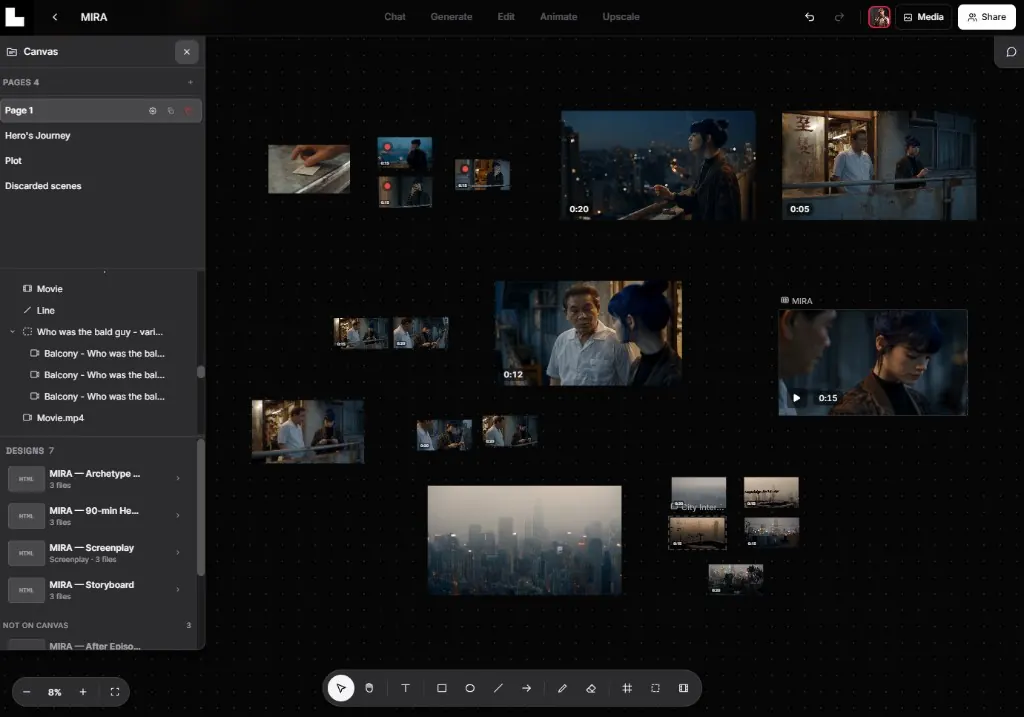Select the Text tool in bottom toolbar
Viewport: 1024px width, 717px height.
[406, 688]
